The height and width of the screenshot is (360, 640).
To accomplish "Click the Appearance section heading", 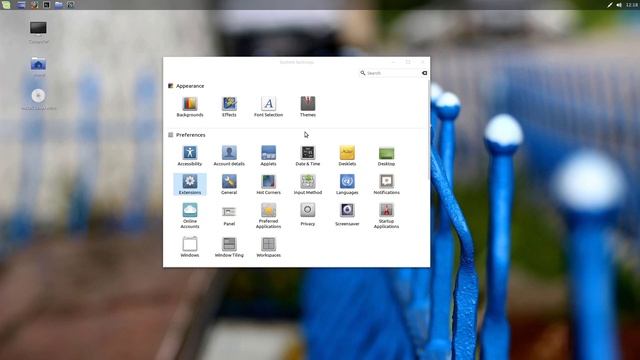I will [190, 86].
